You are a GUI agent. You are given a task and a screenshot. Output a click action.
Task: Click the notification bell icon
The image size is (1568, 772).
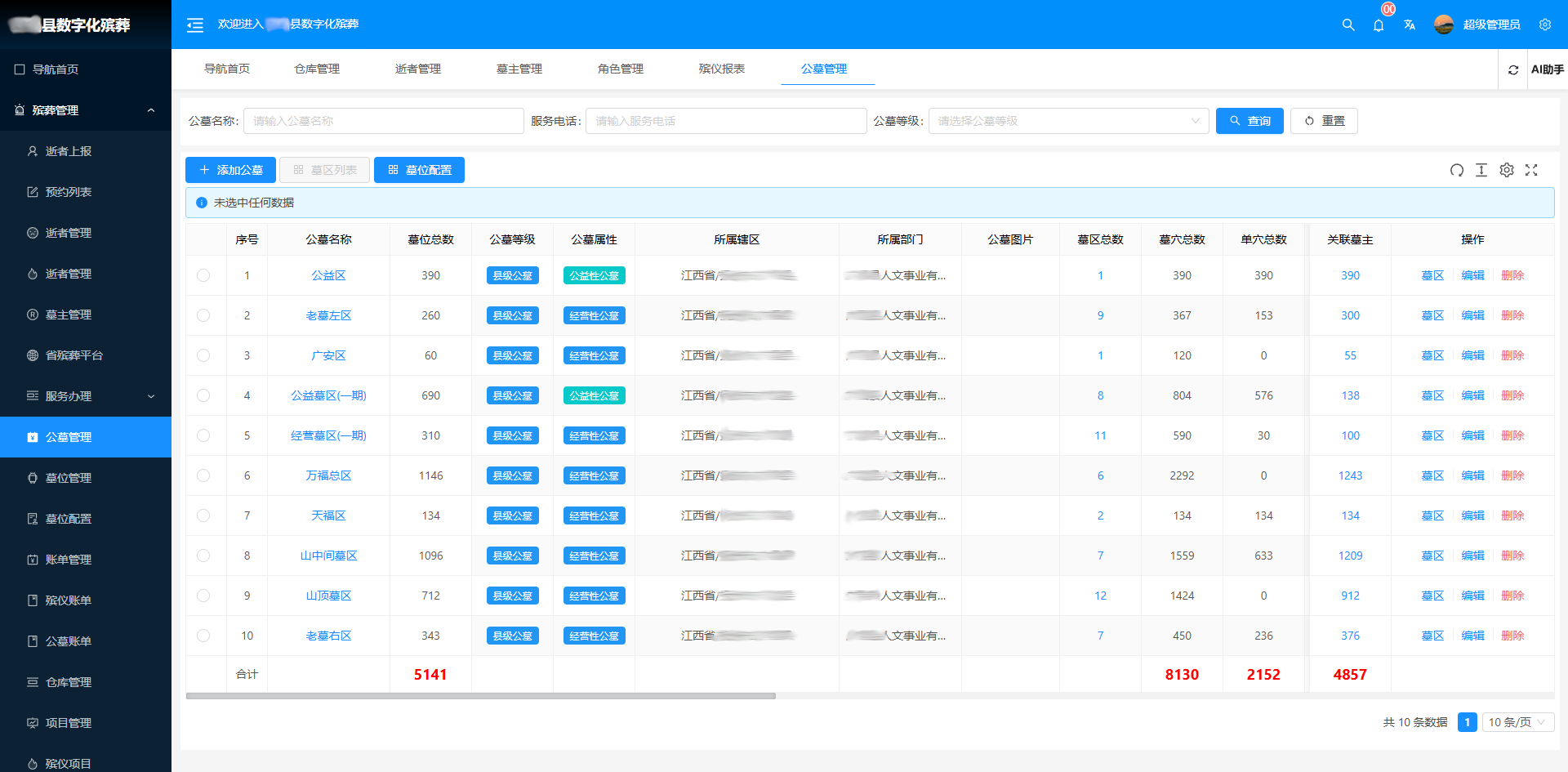1379,25
